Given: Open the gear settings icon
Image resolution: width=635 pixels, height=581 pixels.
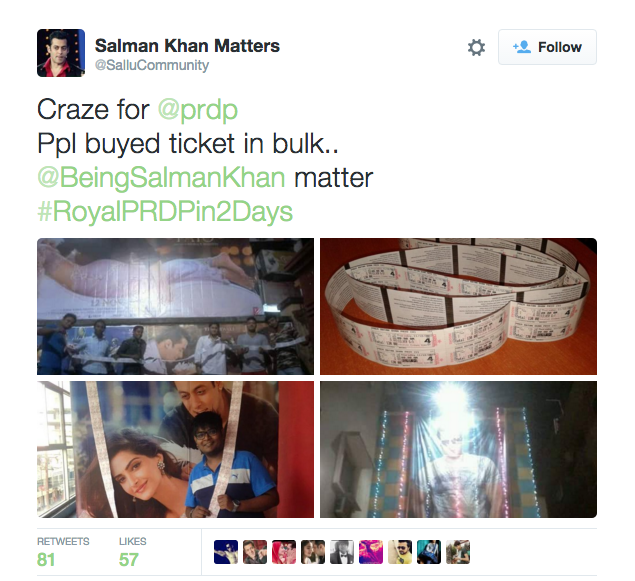Looking at the screenshot, I should (476, 47).
